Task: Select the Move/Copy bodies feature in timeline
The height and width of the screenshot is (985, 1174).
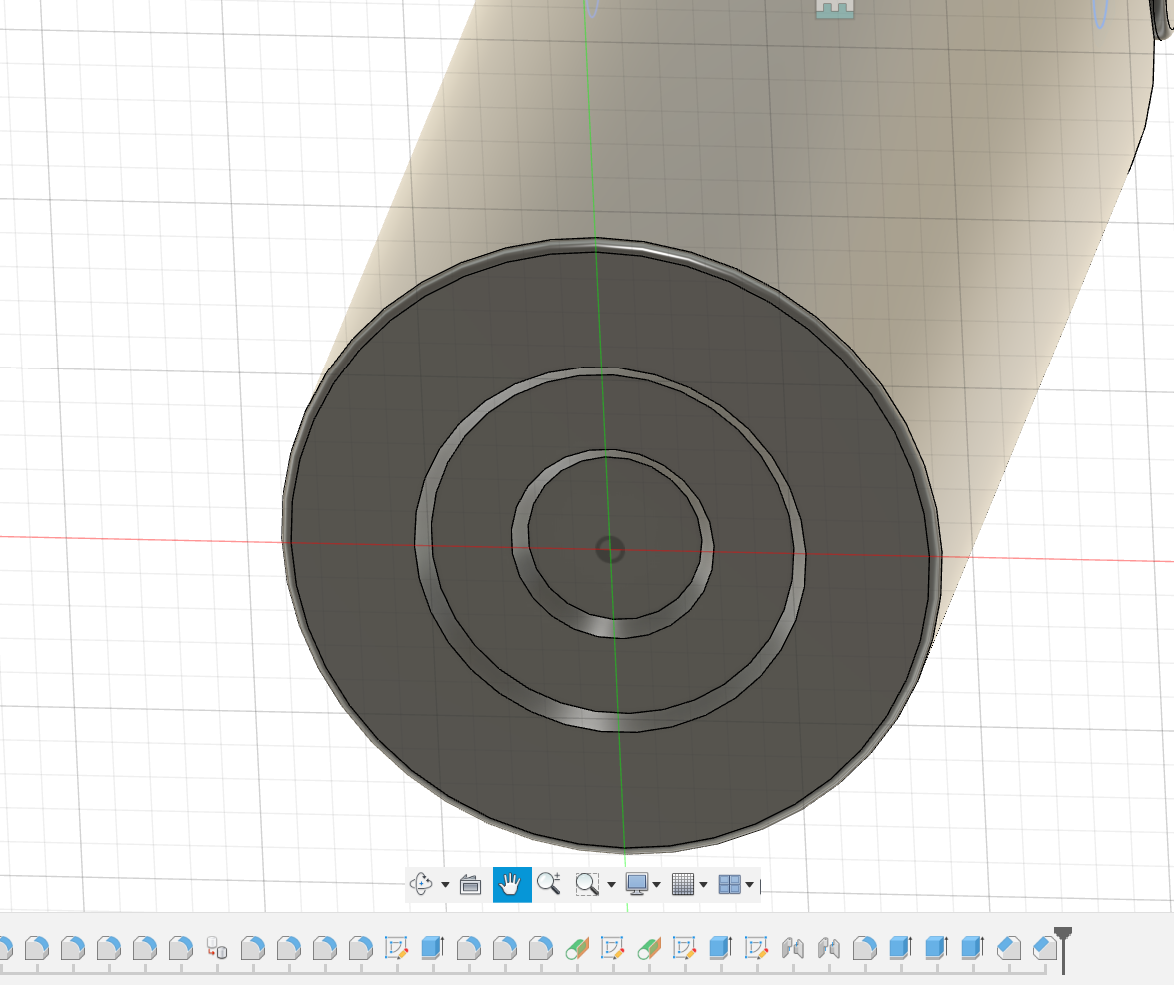Action: pos(216,947)
